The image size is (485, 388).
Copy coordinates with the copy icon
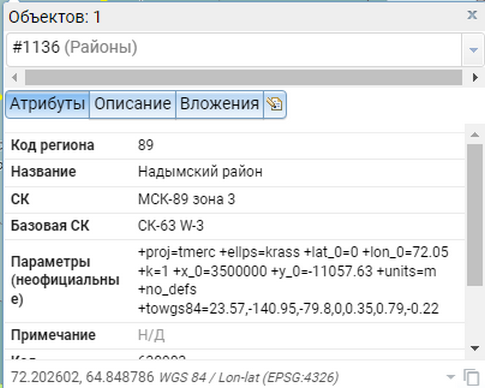pyautogui.click(x=471, y=377)
